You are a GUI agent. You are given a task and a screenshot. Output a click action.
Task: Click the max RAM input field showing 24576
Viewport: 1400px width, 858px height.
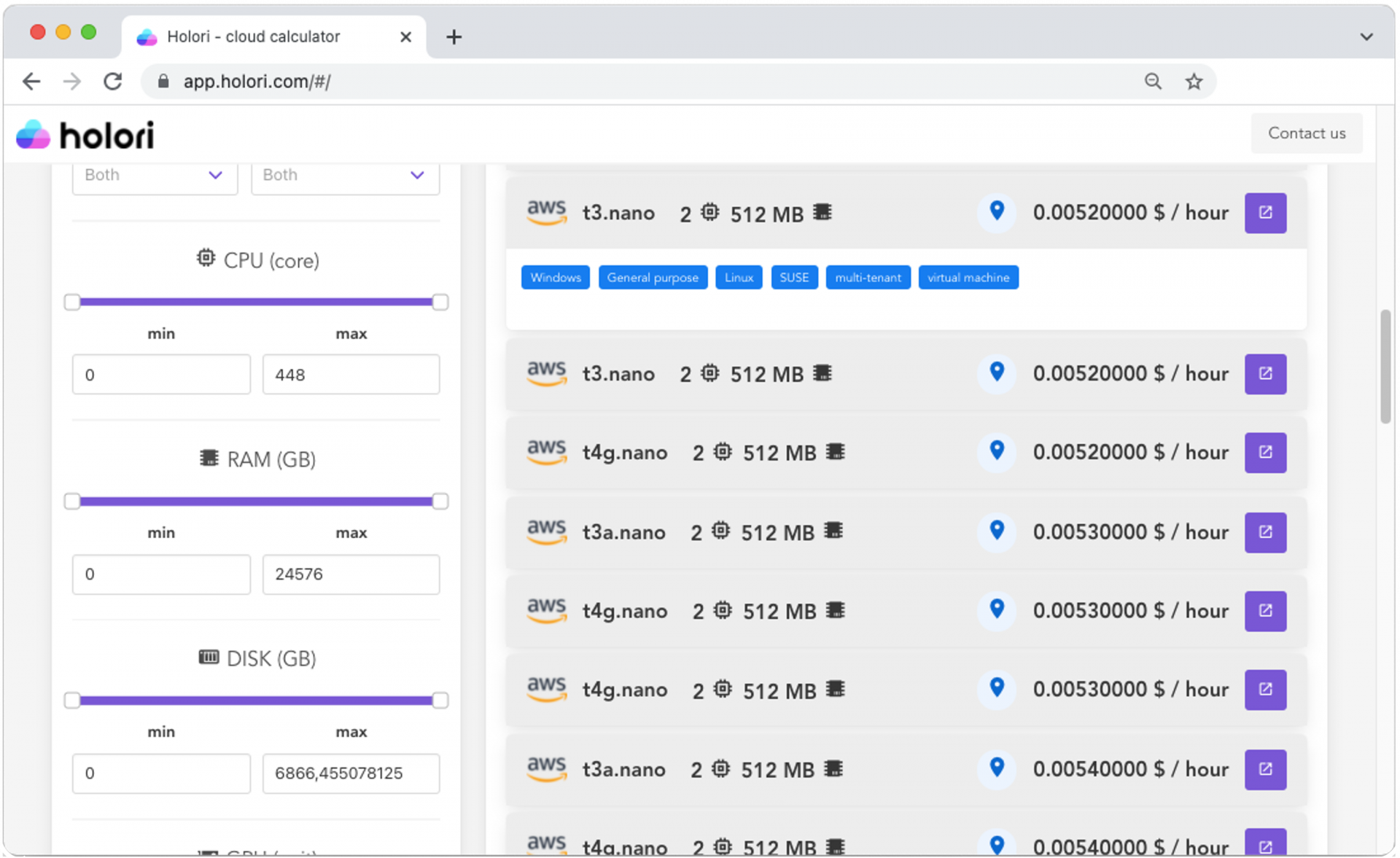coord(350,573)
